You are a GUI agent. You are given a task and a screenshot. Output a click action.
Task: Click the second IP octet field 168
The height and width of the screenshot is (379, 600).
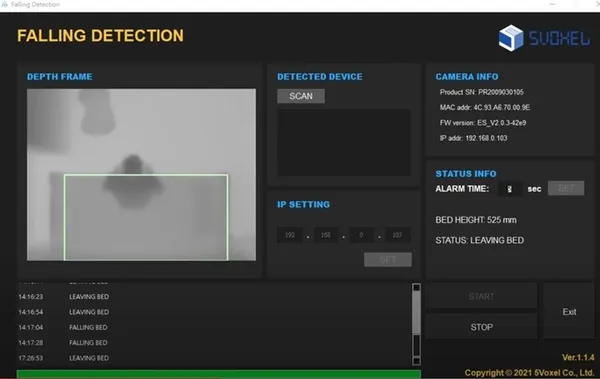tap(326, 235)
